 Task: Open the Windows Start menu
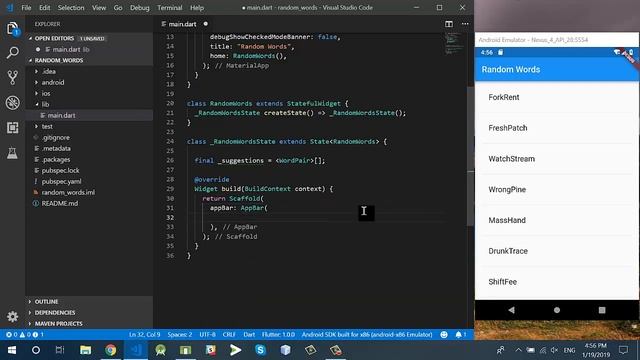click(11, 350)
